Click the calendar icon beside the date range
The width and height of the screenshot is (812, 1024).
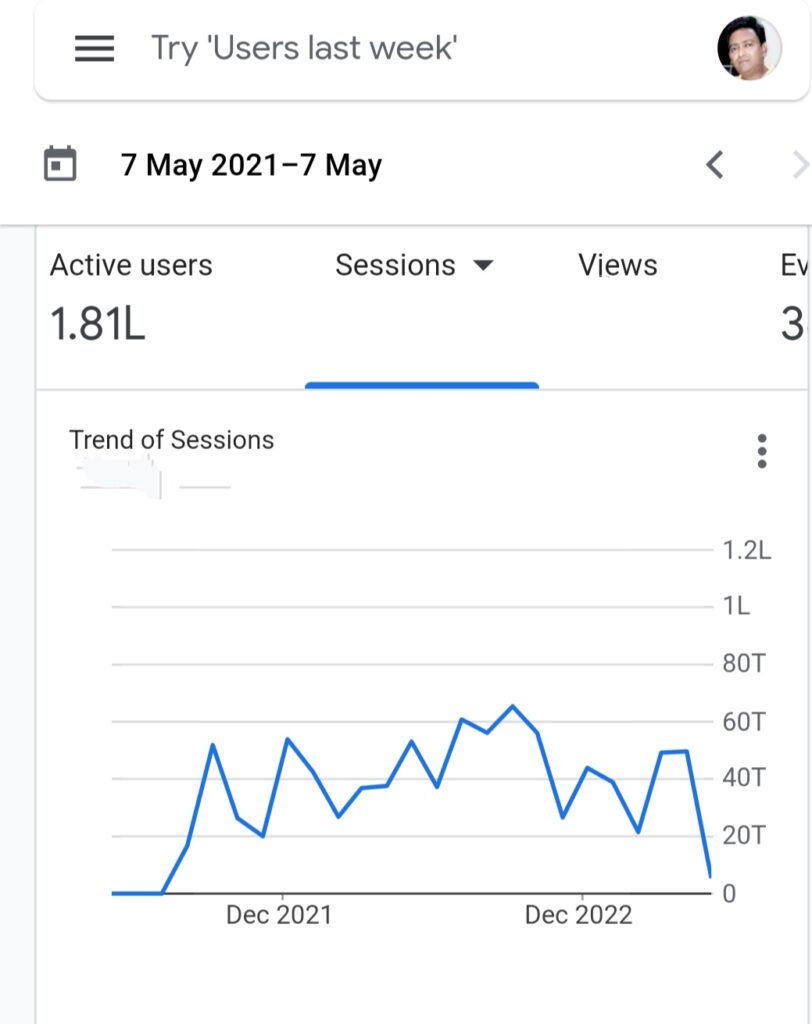tap(60, 164)
